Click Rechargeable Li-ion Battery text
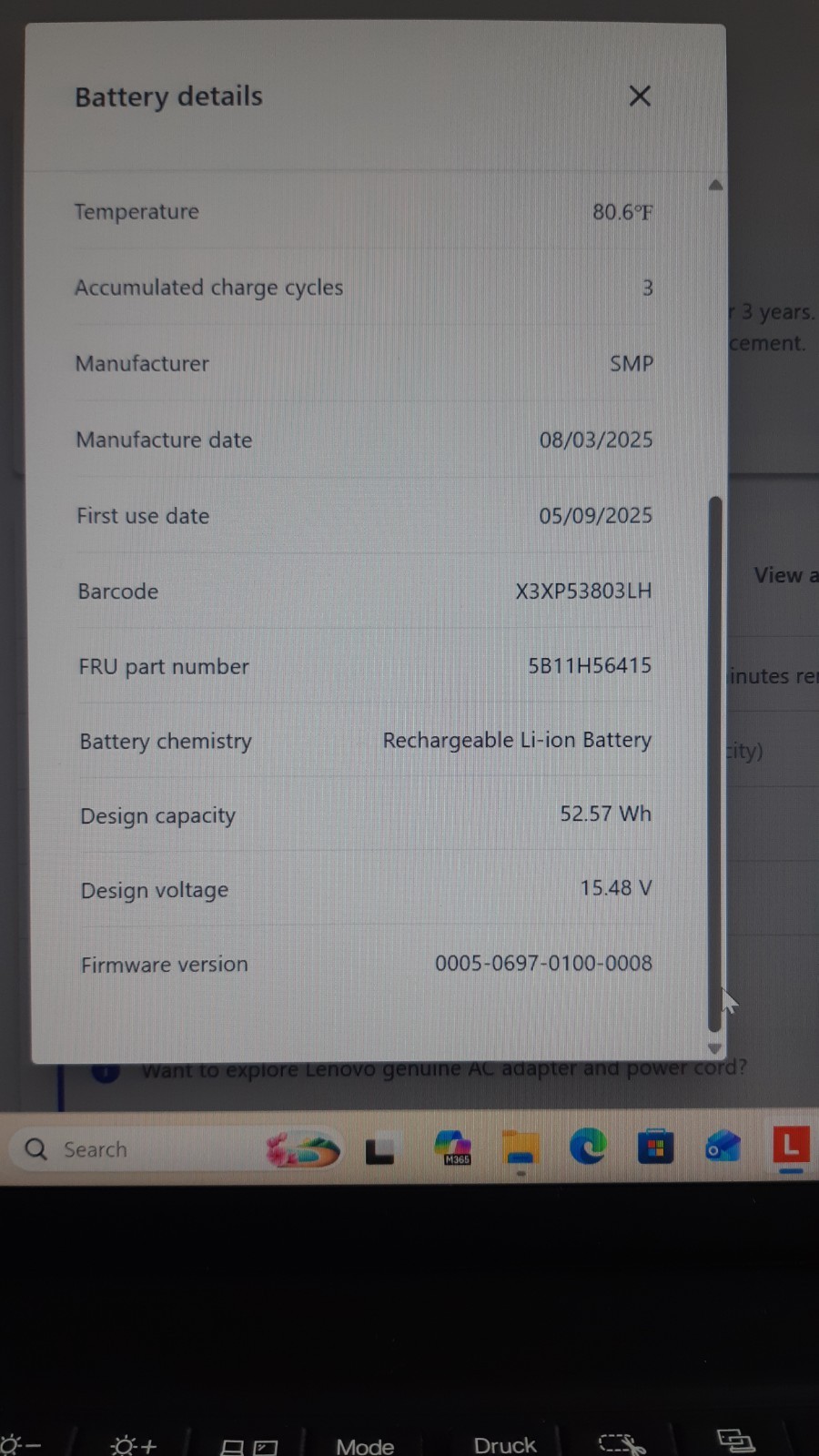Viewport: 819px width, 1456px height. click(x=517, y=740)
